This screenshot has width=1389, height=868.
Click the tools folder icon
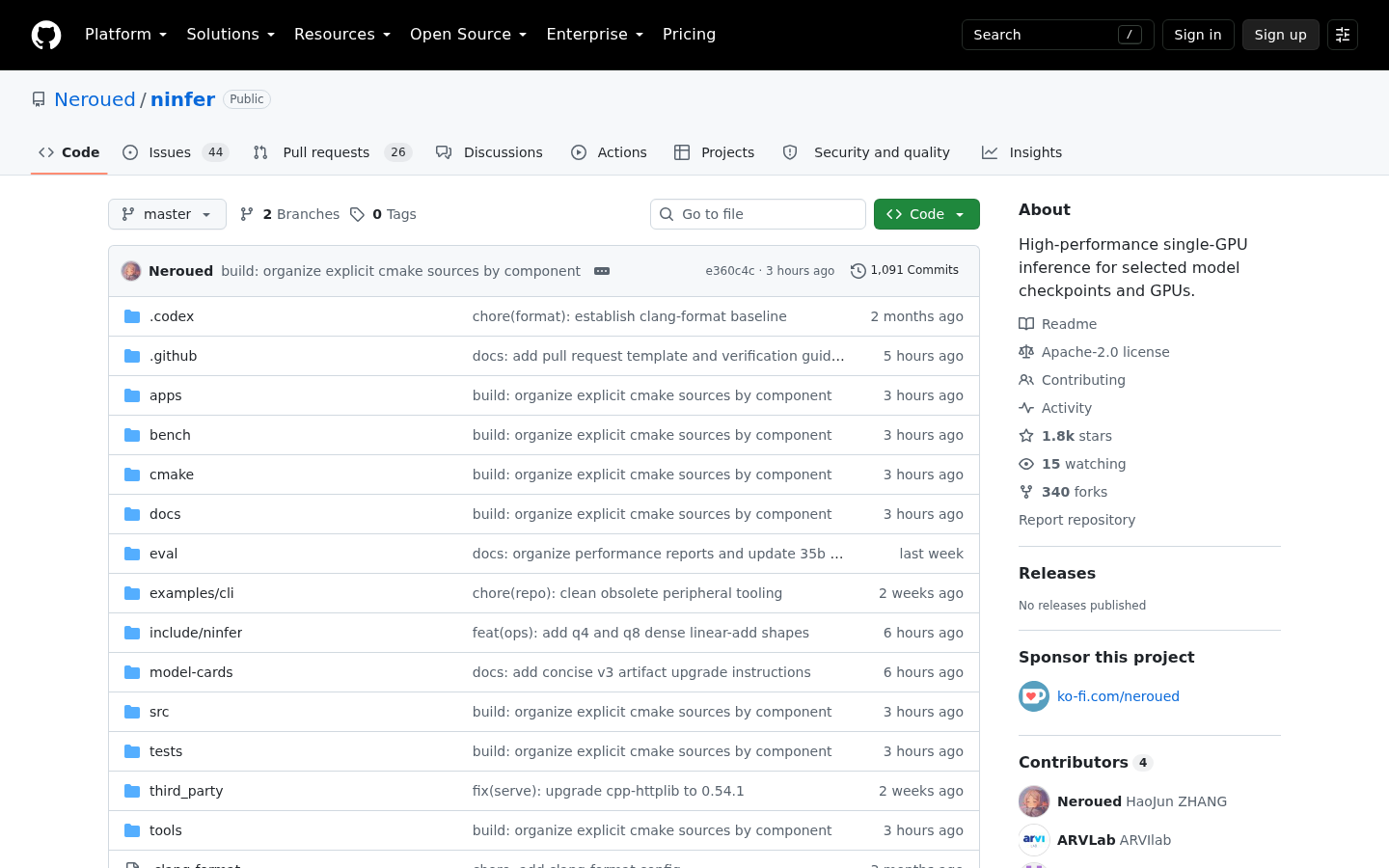click(x=132, y=830)
